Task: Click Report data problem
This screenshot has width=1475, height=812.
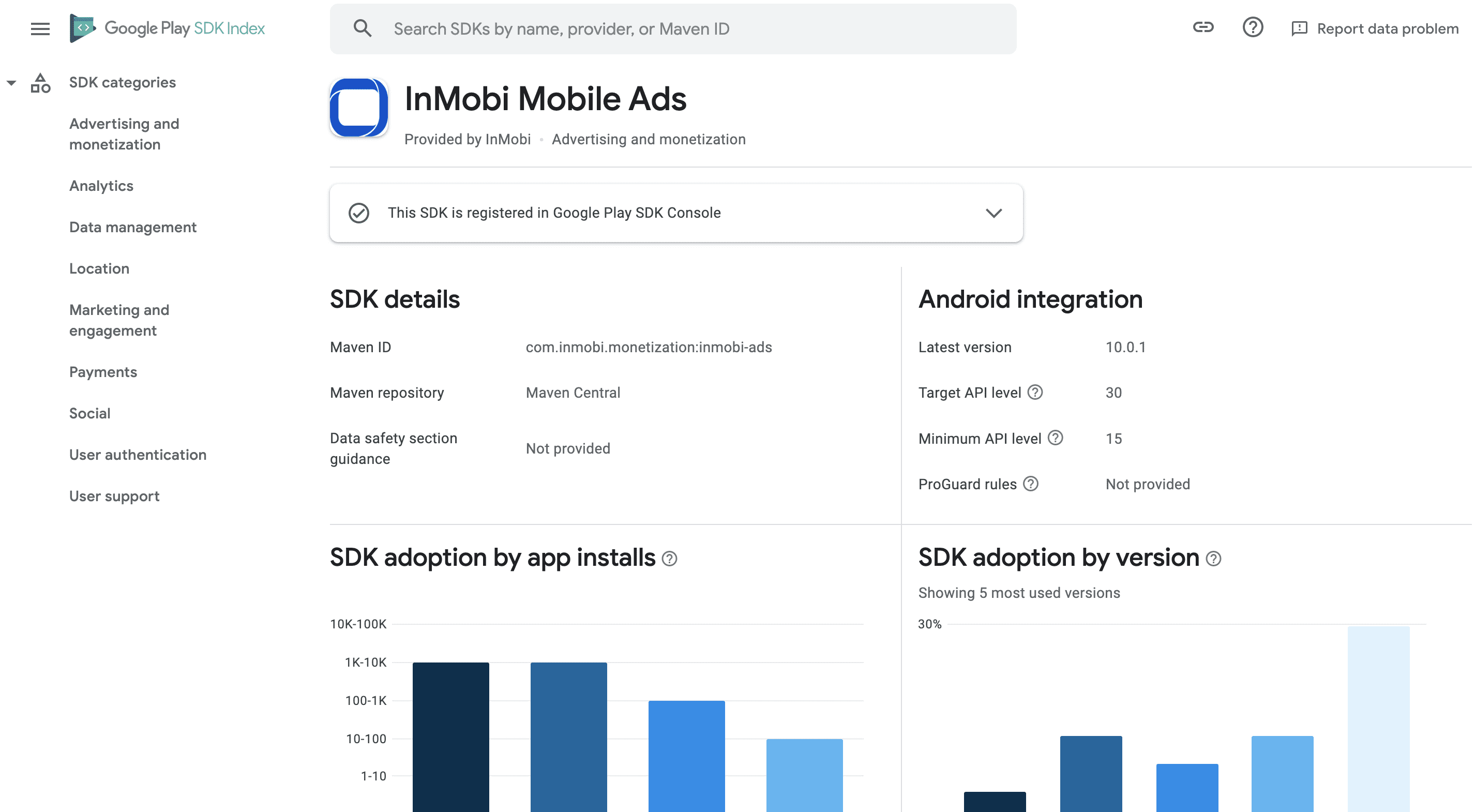Action: point(1385,27)
